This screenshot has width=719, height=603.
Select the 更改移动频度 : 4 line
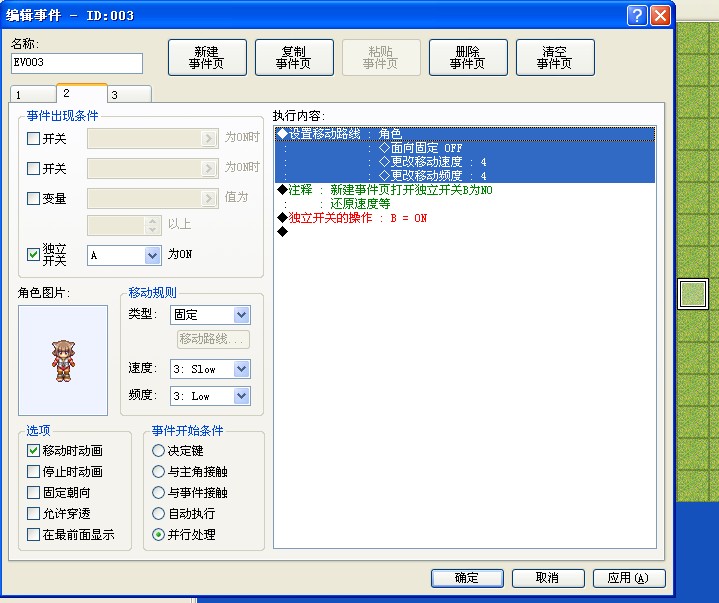click(x=465, y=176)
